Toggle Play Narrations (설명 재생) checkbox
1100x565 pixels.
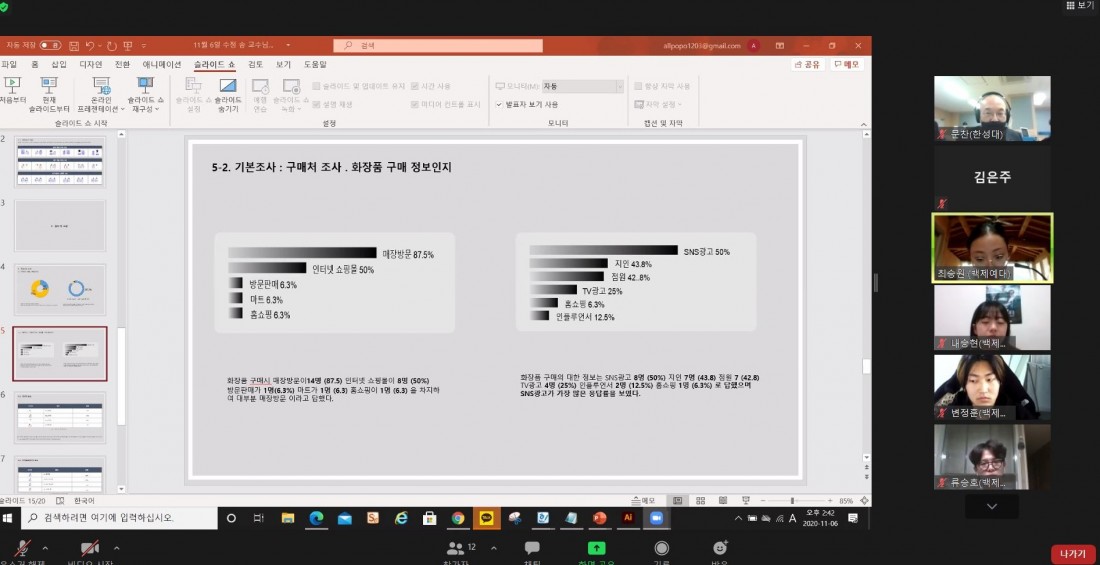tap(333, 105)
